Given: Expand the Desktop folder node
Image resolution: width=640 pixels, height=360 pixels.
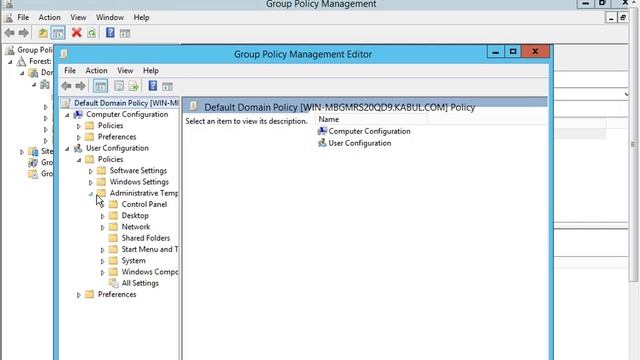Looking at the screenshot, I should (x=102, y=216).
